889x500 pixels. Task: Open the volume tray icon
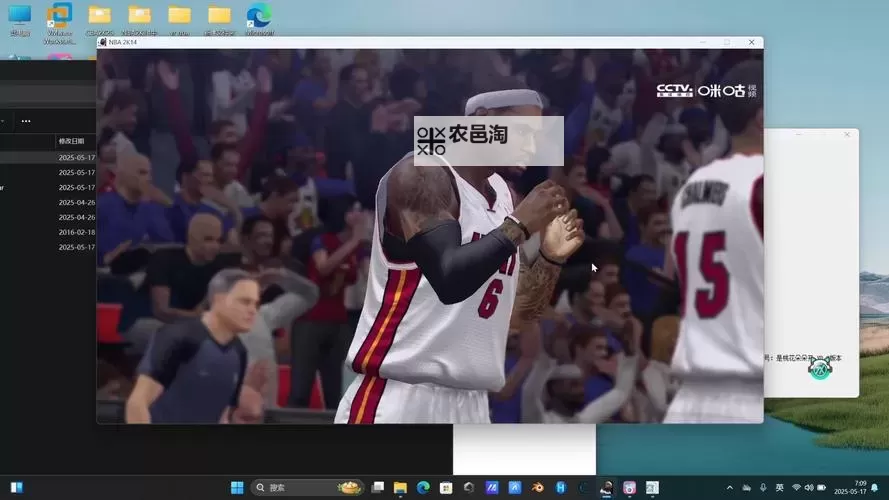pyautogui.click(x=809, y=488)
